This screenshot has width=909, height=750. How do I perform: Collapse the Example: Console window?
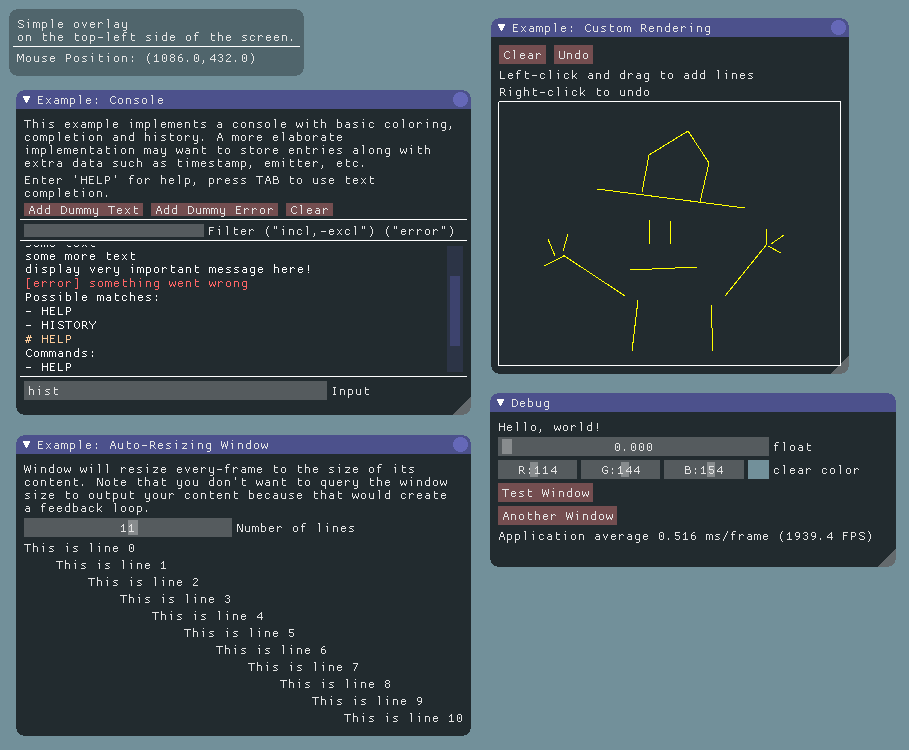[27, 100]
